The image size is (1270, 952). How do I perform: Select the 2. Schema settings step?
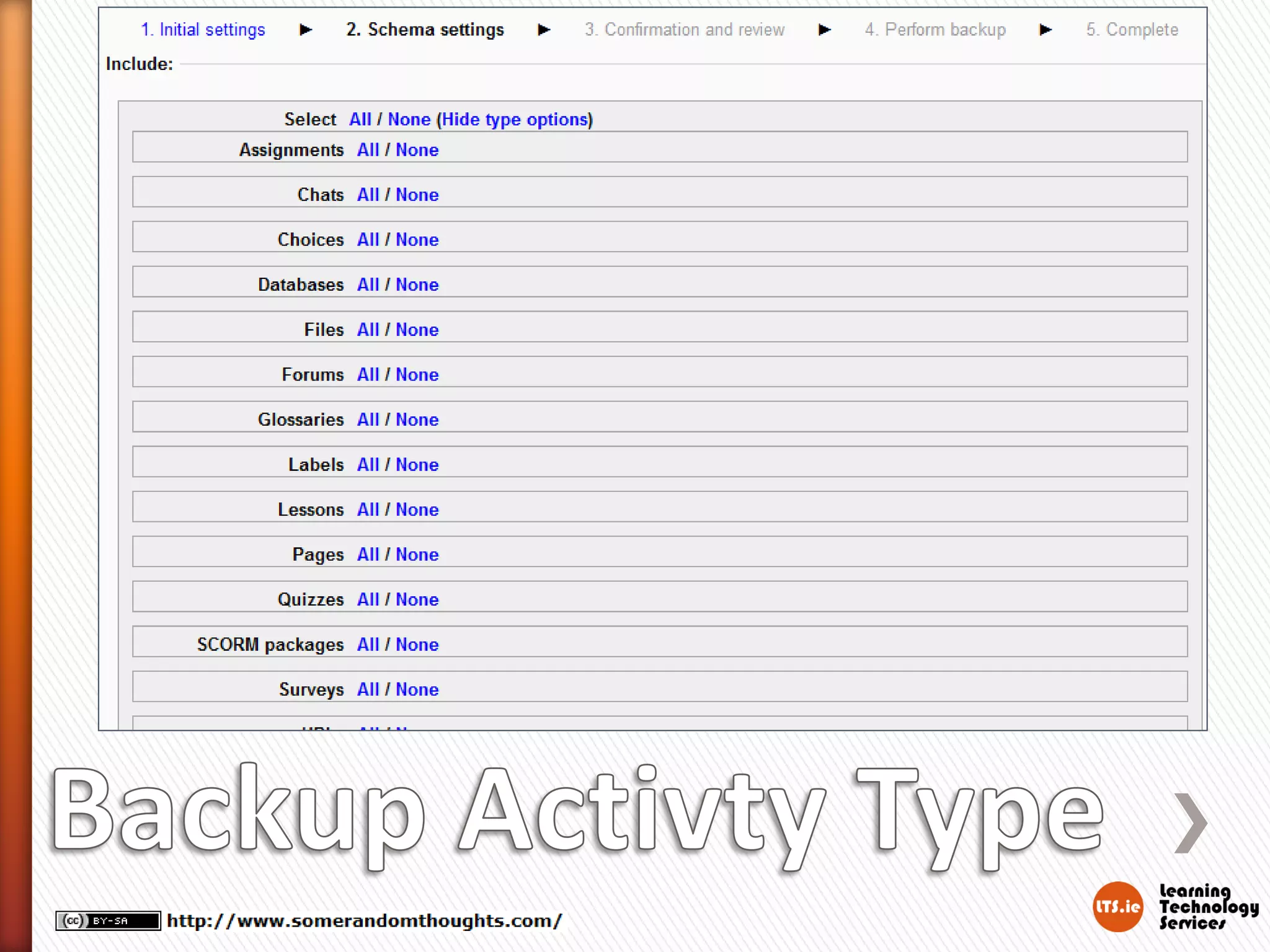425,30
